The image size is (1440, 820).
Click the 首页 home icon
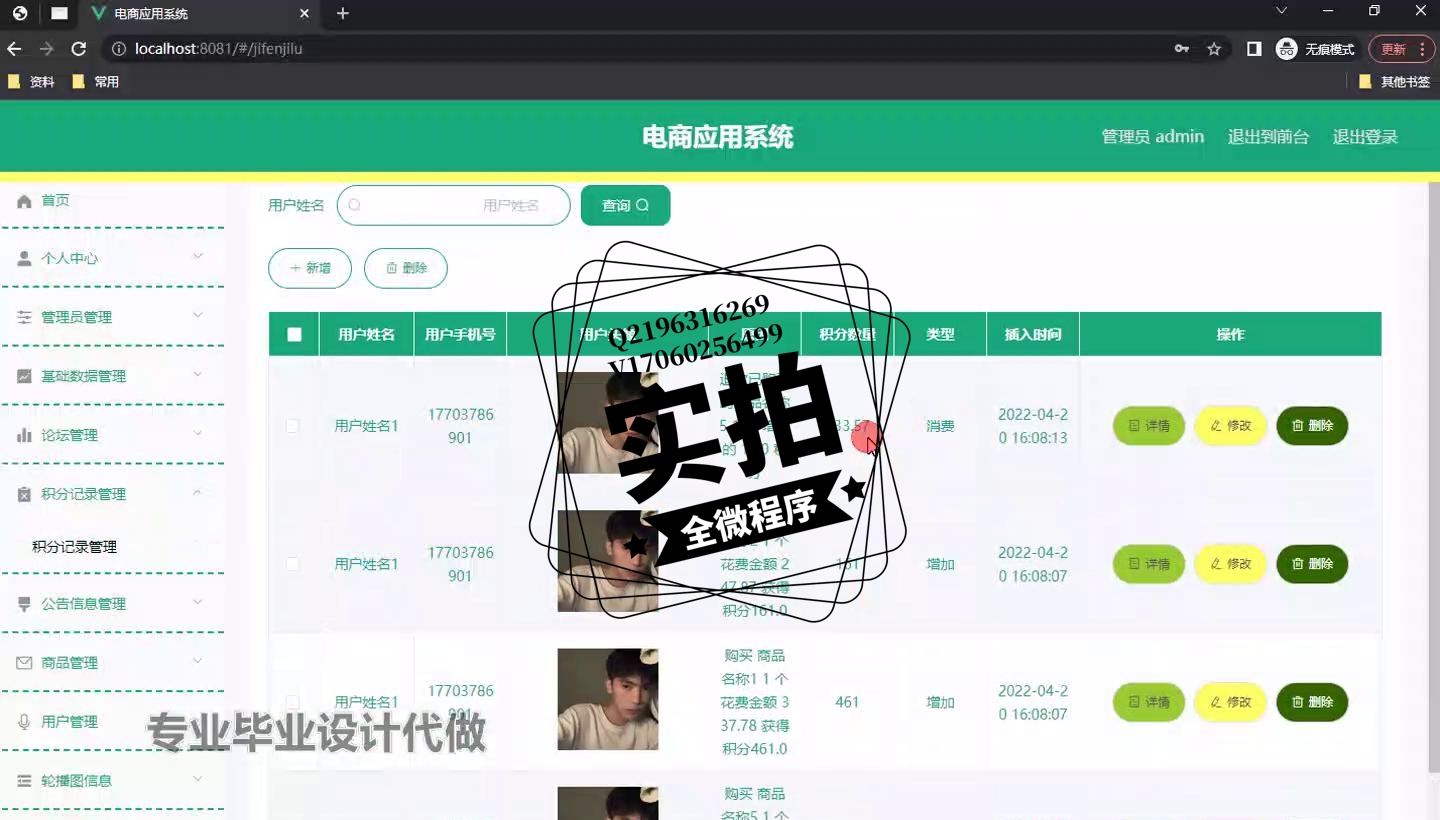click(x=25, y=201)
